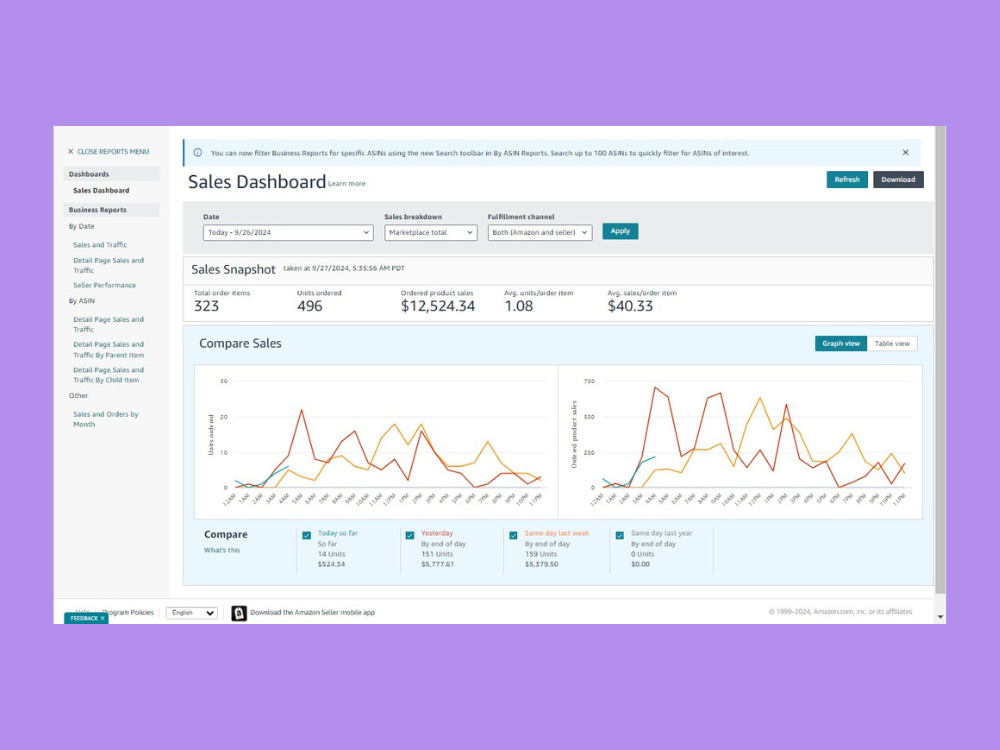Click the $5,777.61 Yesterday sales figure

pyautogui.click(x=438, y=564)
